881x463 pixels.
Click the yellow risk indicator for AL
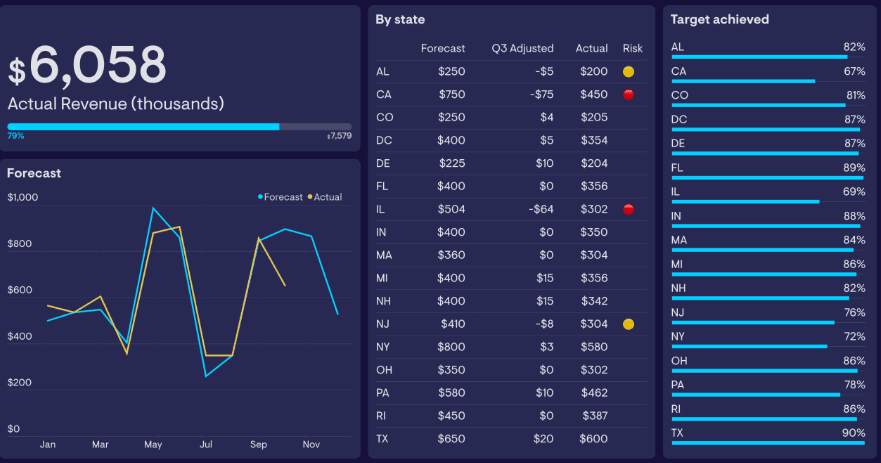[x=628, y=72]
